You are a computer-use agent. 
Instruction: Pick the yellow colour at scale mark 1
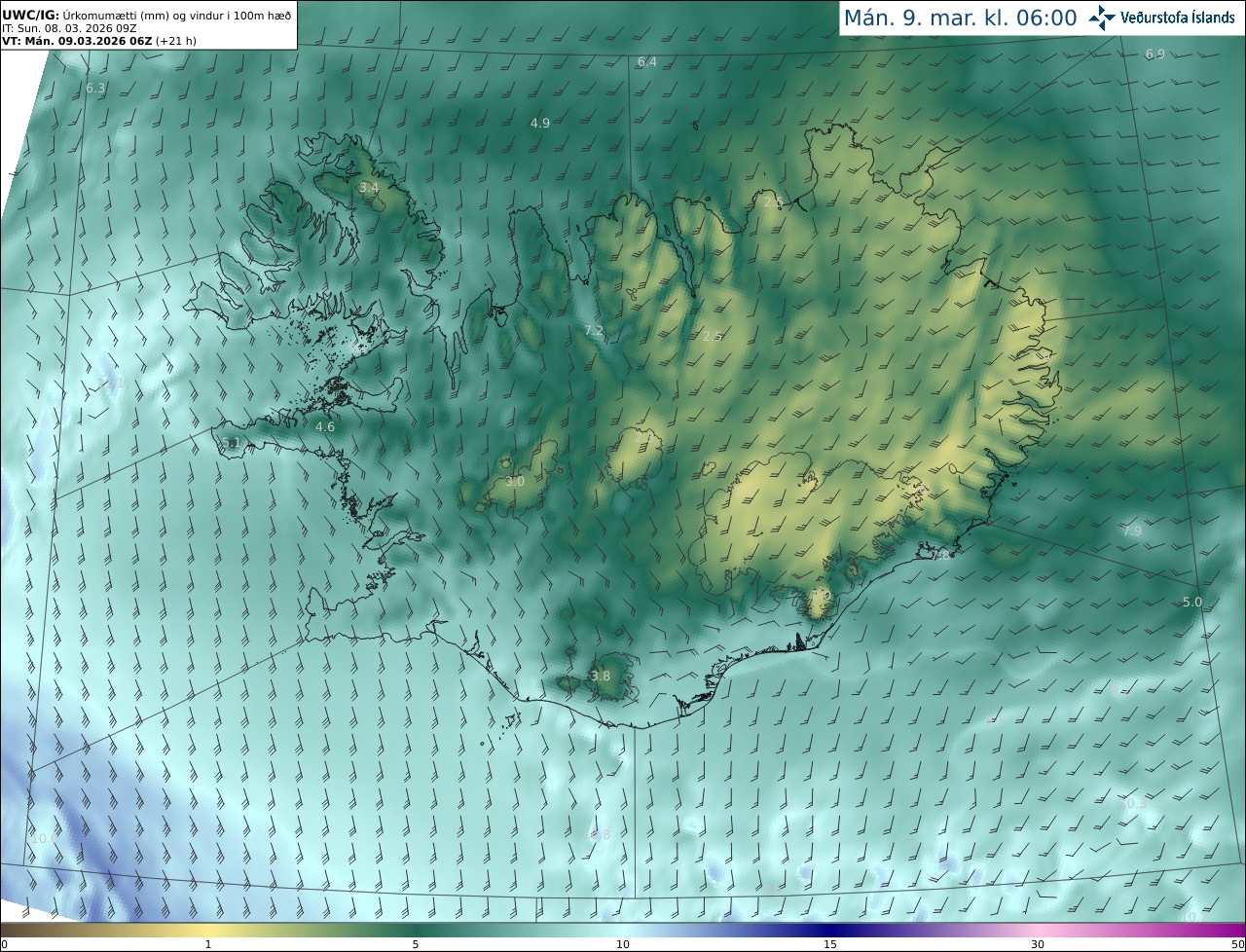(208, 930)
